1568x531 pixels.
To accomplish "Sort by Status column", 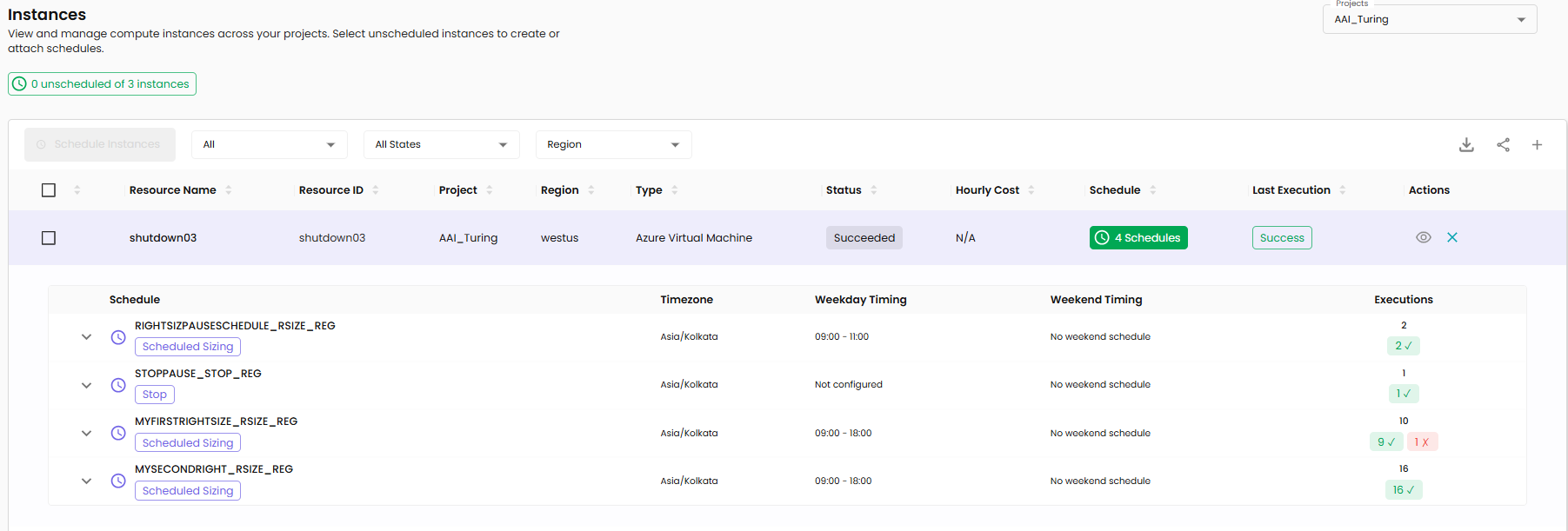I will [874, 190].
